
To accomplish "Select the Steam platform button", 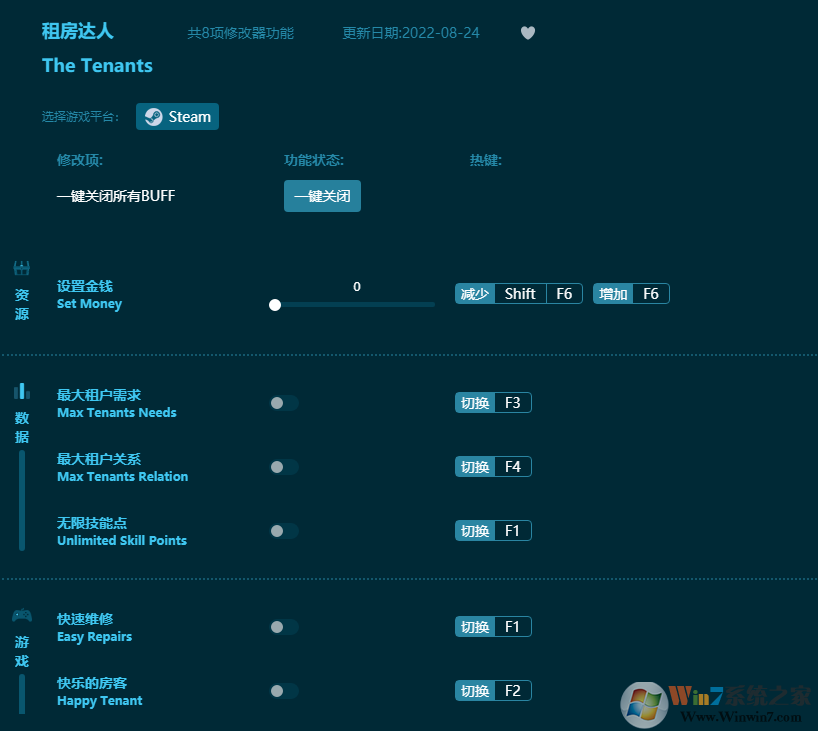I will click(x=177, y=116).
